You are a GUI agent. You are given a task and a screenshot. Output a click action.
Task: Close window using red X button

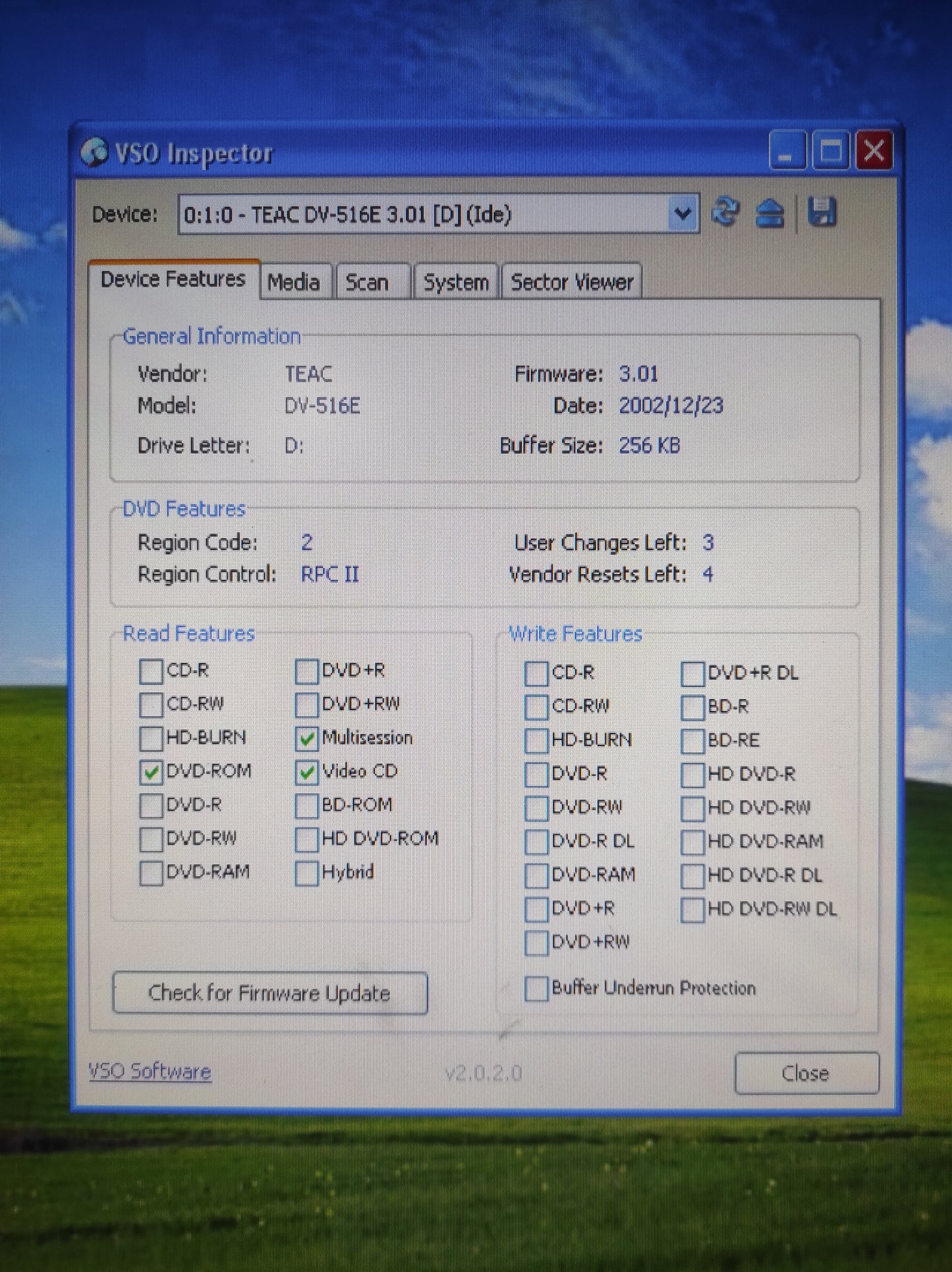click(874, 152)
